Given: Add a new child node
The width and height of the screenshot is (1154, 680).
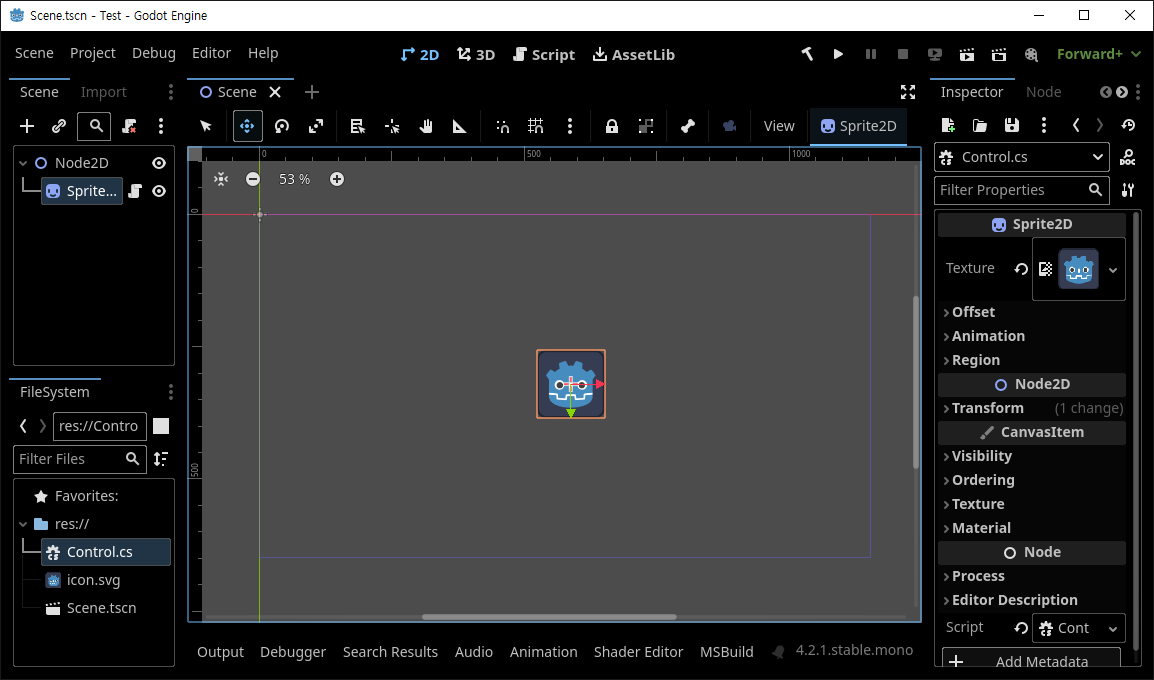Looking at the screenshot, I should click(x=27, y=126).
